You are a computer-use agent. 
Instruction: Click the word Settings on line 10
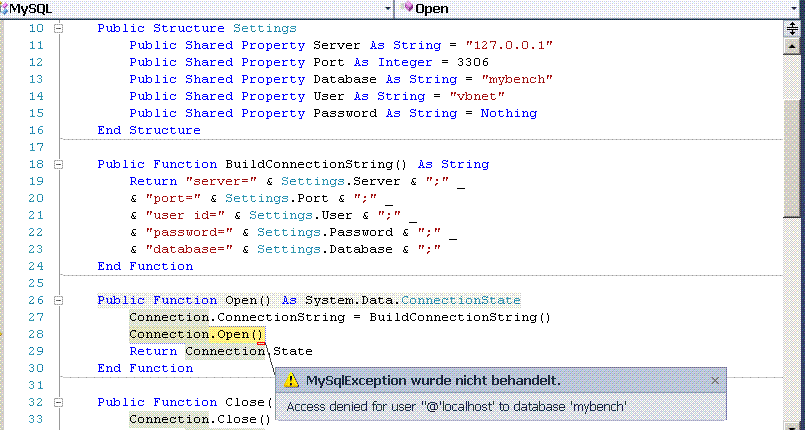tap(264, 28)
